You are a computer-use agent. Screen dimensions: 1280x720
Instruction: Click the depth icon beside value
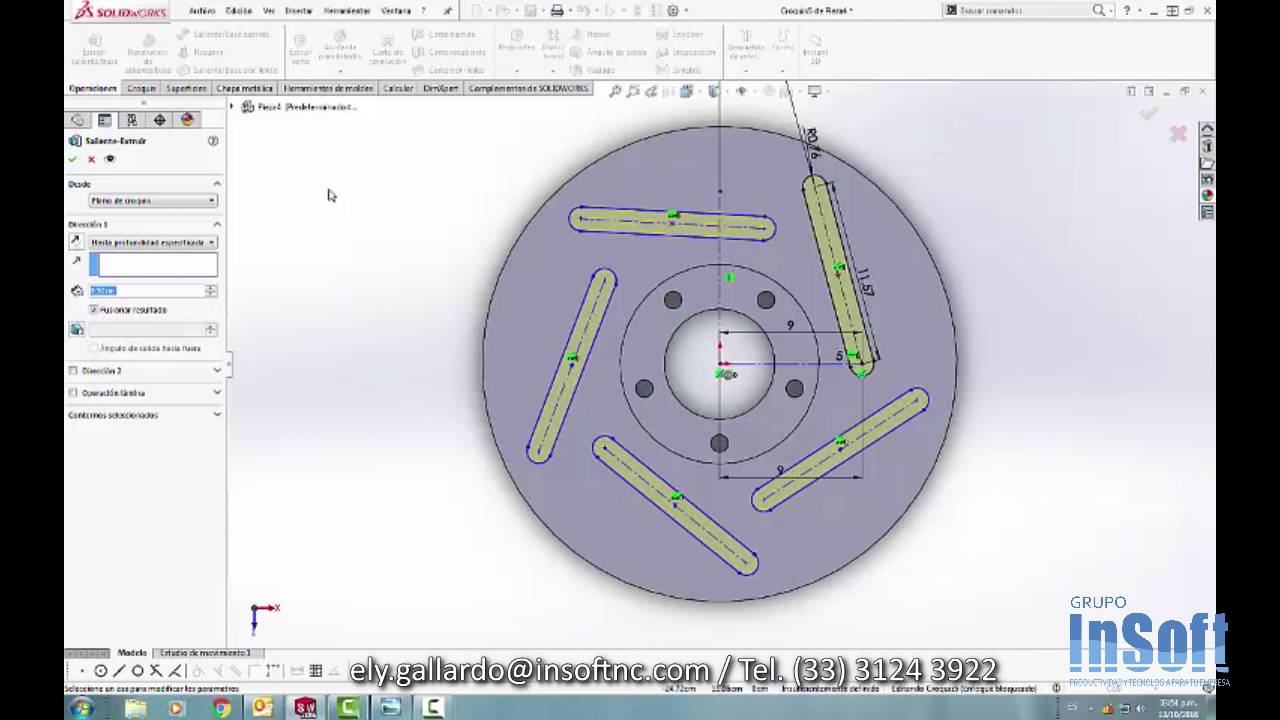pos(76,291)
